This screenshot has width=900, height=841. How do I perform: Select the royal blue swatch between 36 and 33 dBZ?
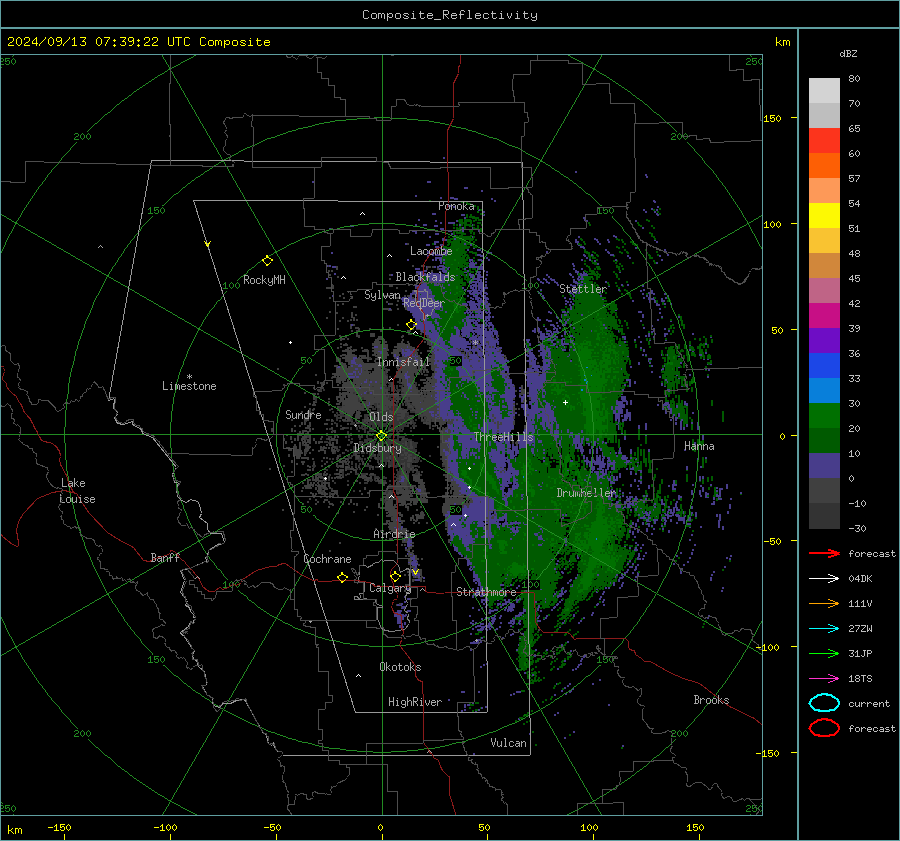(824, 366)
